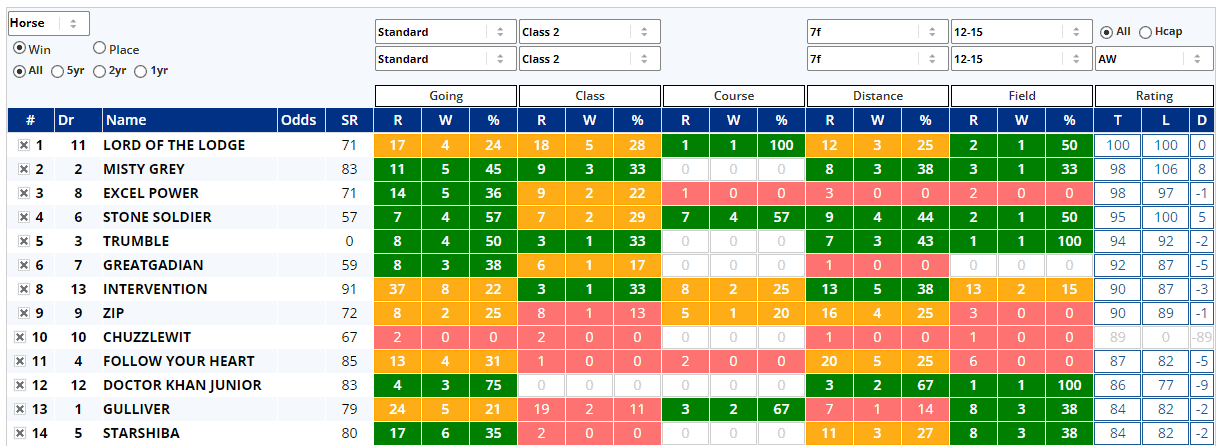Remove LORD OF THE LODGE using its X icon
1219x446 pixels.
23,145
